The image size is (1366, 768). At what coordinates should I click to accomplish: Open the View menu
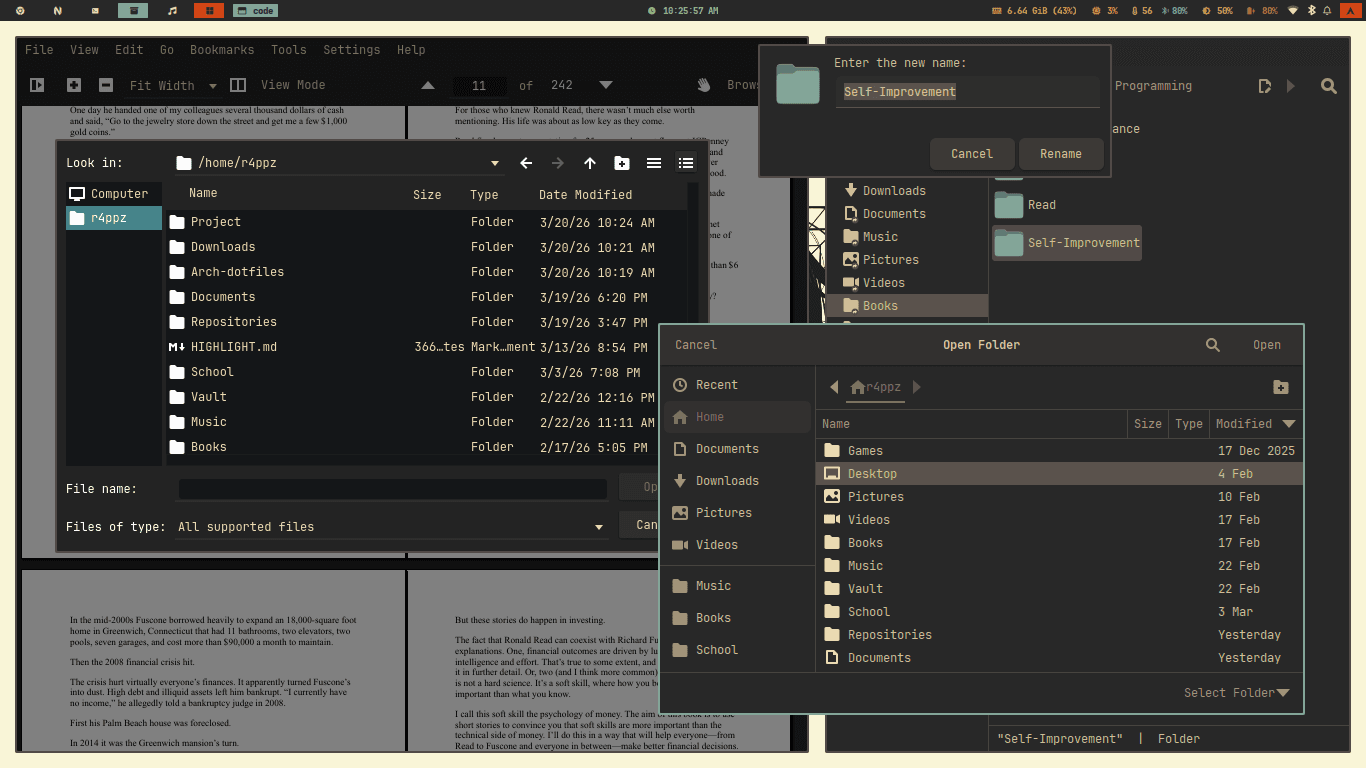pyautogui.click(x=84, y=50)
